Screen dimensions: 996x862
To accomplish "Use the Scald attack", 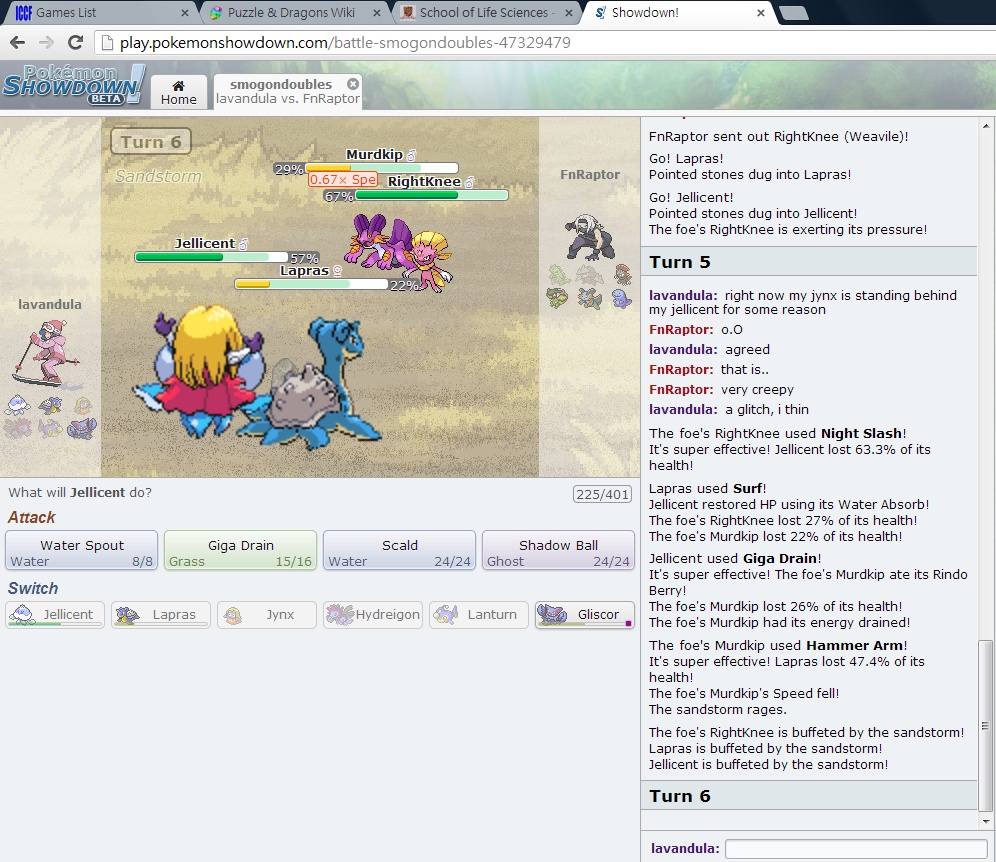I will (400, 551).
